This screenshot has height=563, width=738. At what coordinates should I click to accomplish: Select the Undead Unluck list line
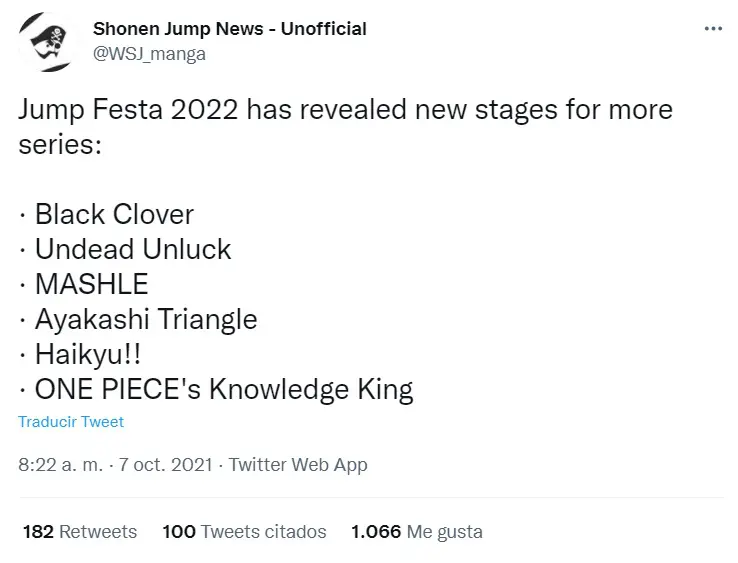pyautogui.click(x=125, y=249)
